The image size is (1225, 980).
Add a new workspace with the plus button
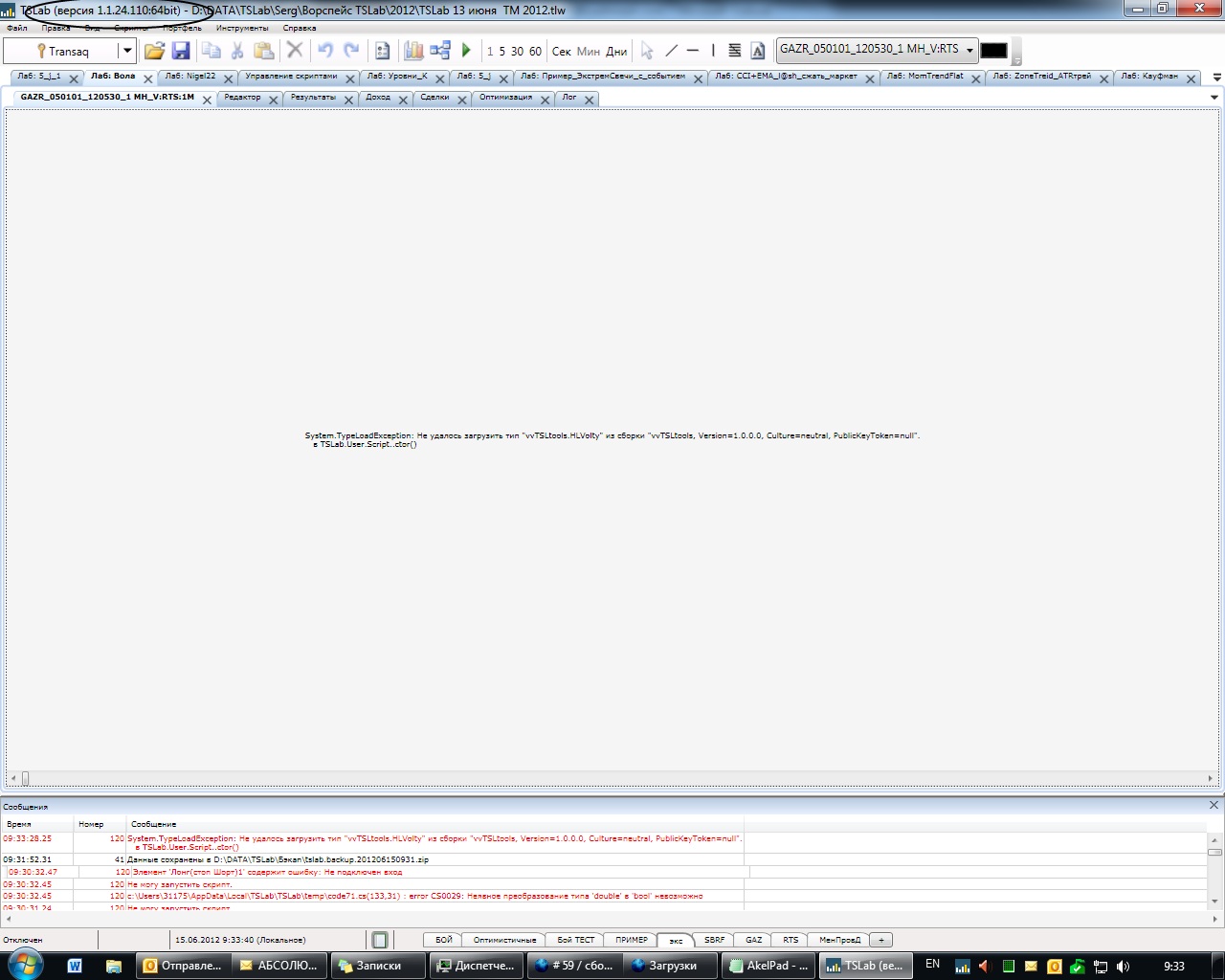(881, 940)
